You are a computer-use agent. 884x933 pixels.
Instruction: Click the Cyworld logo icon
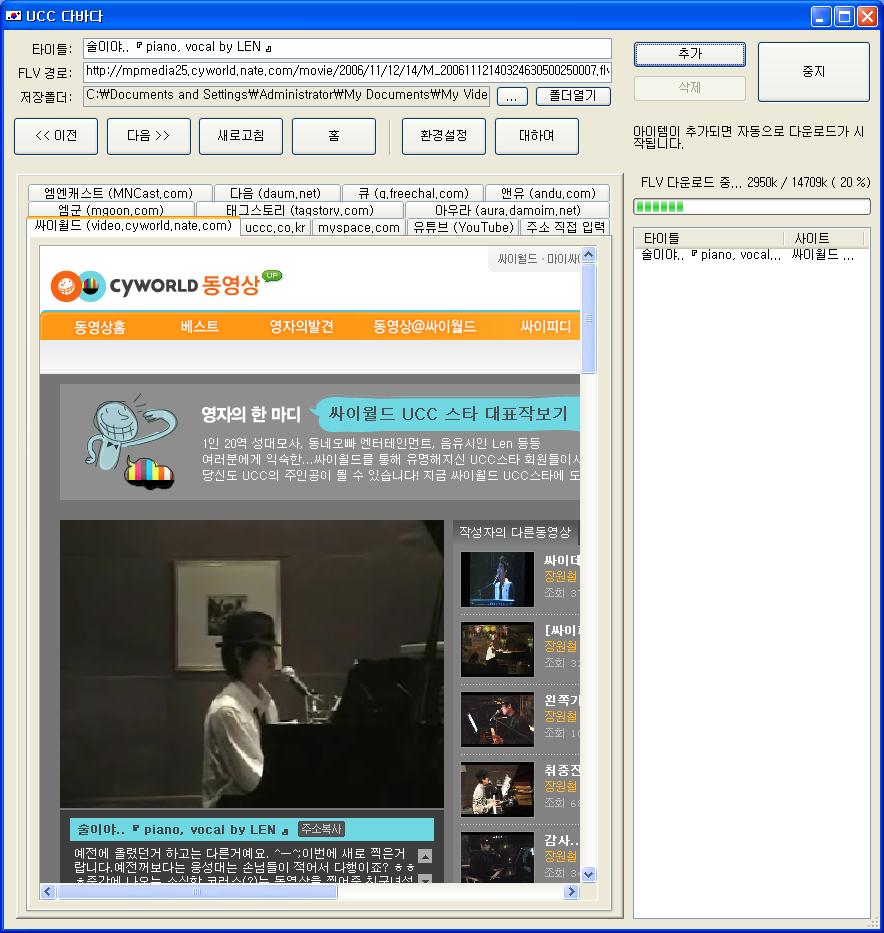click(x=78, y=286)
